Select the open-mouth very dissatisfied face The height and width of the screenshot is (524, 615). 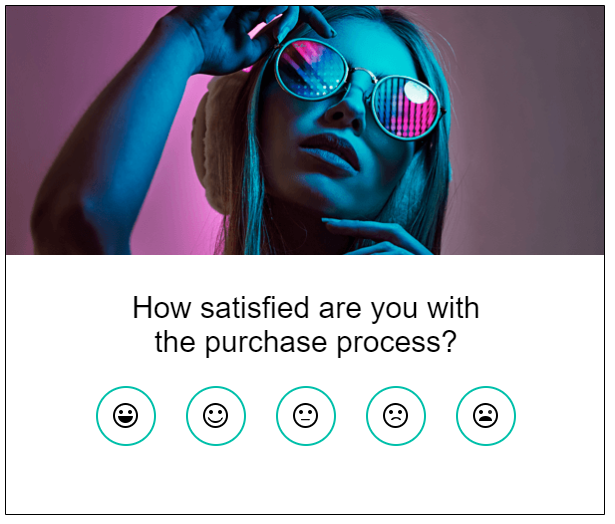(486, 415)
